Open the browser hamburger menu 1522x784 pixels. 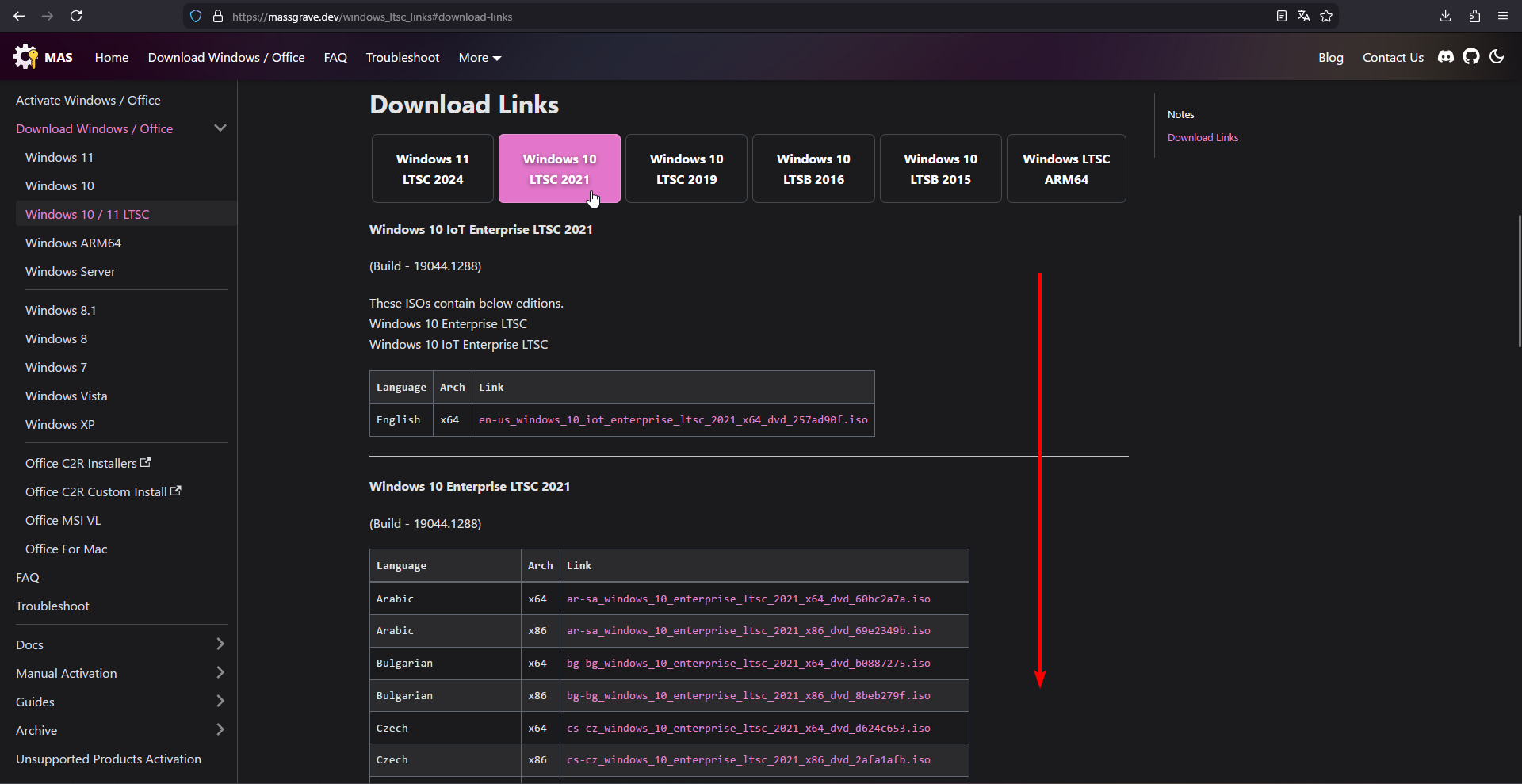(1503, 16)
